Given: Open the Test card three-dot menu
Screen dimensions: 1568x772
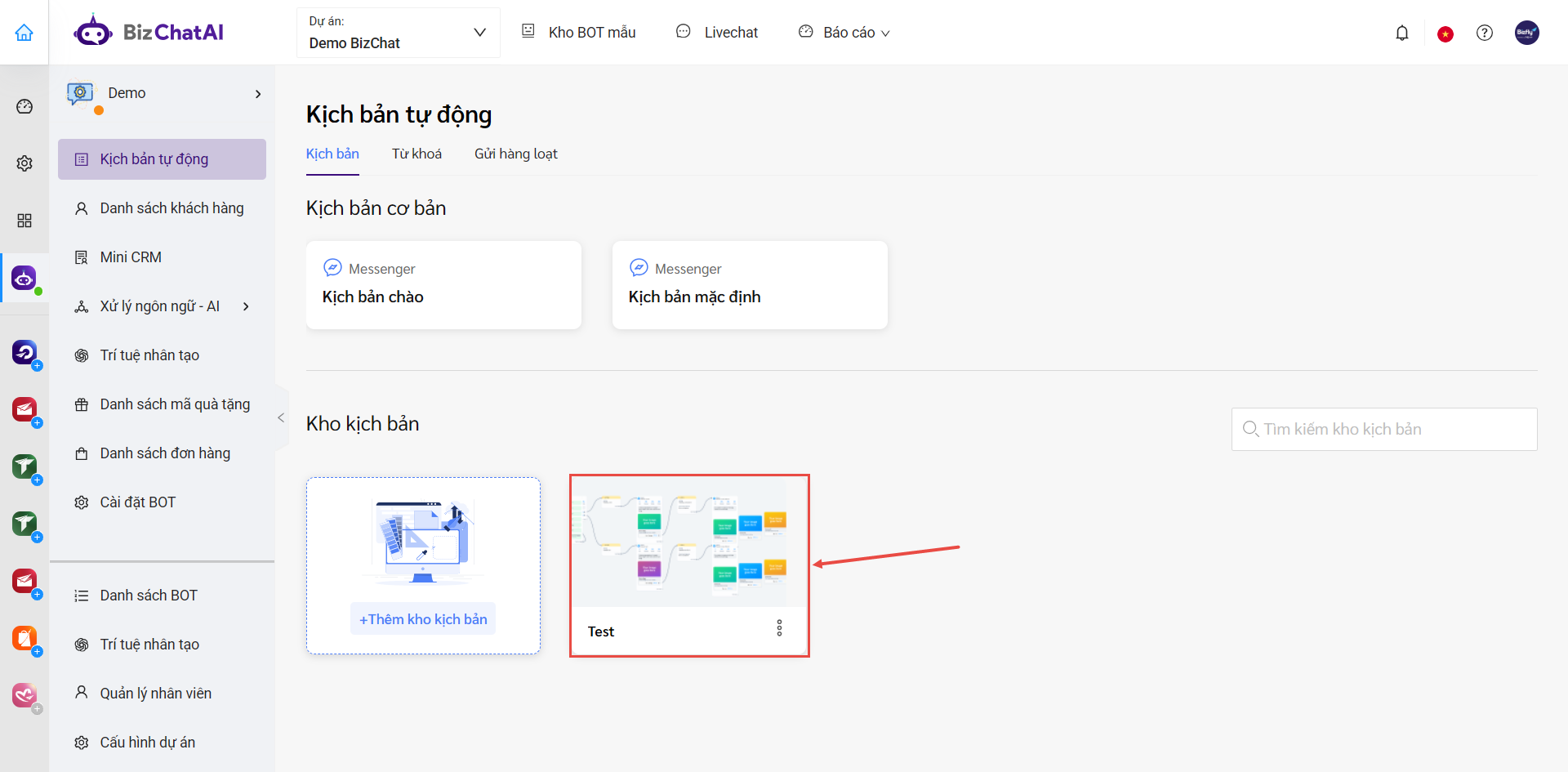Looking at the screenshot, I should pos(779,627).
